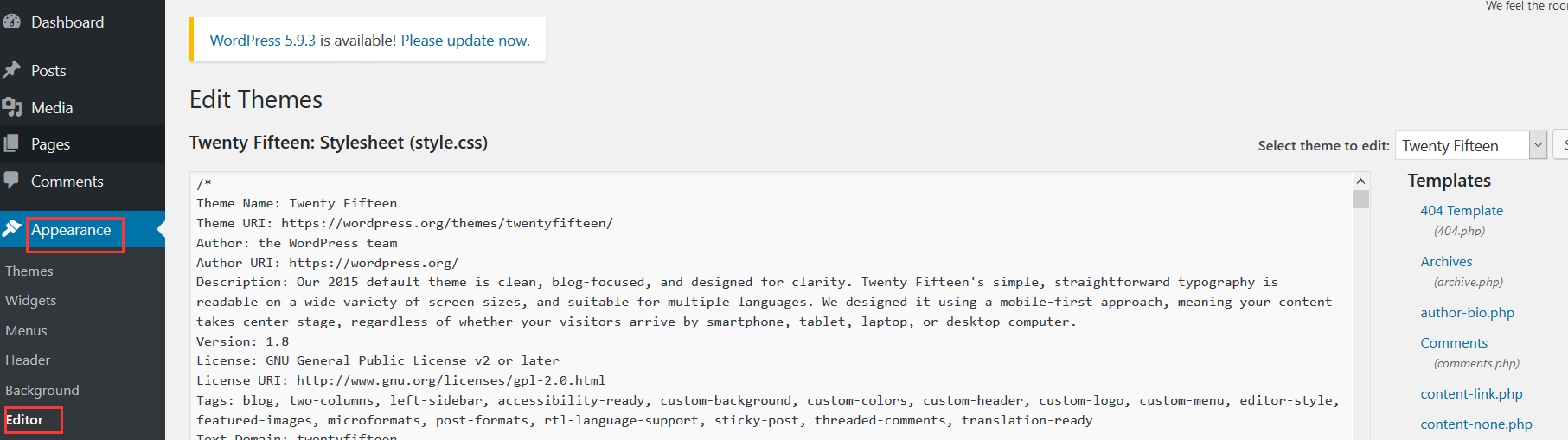Select the Twenty Fifteen theme combo box

coord(1470,145)
